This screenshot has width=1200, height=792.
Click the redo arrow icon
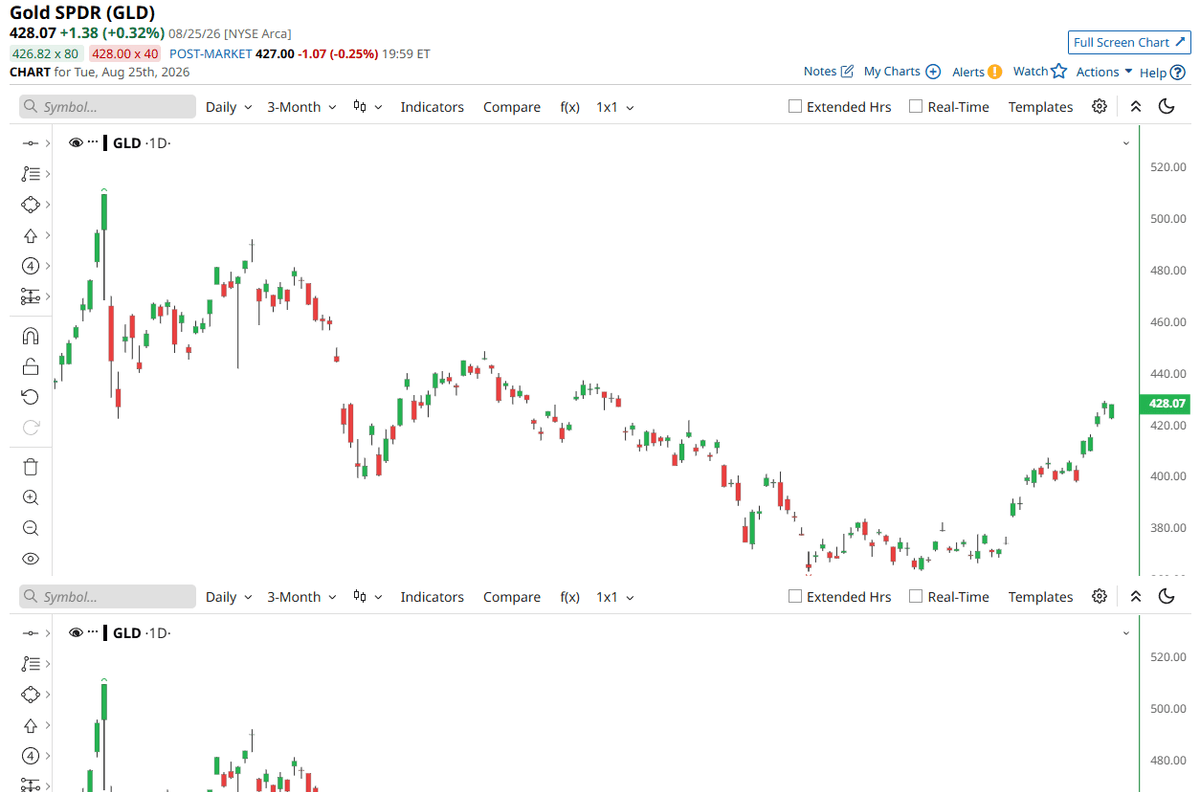30,428
